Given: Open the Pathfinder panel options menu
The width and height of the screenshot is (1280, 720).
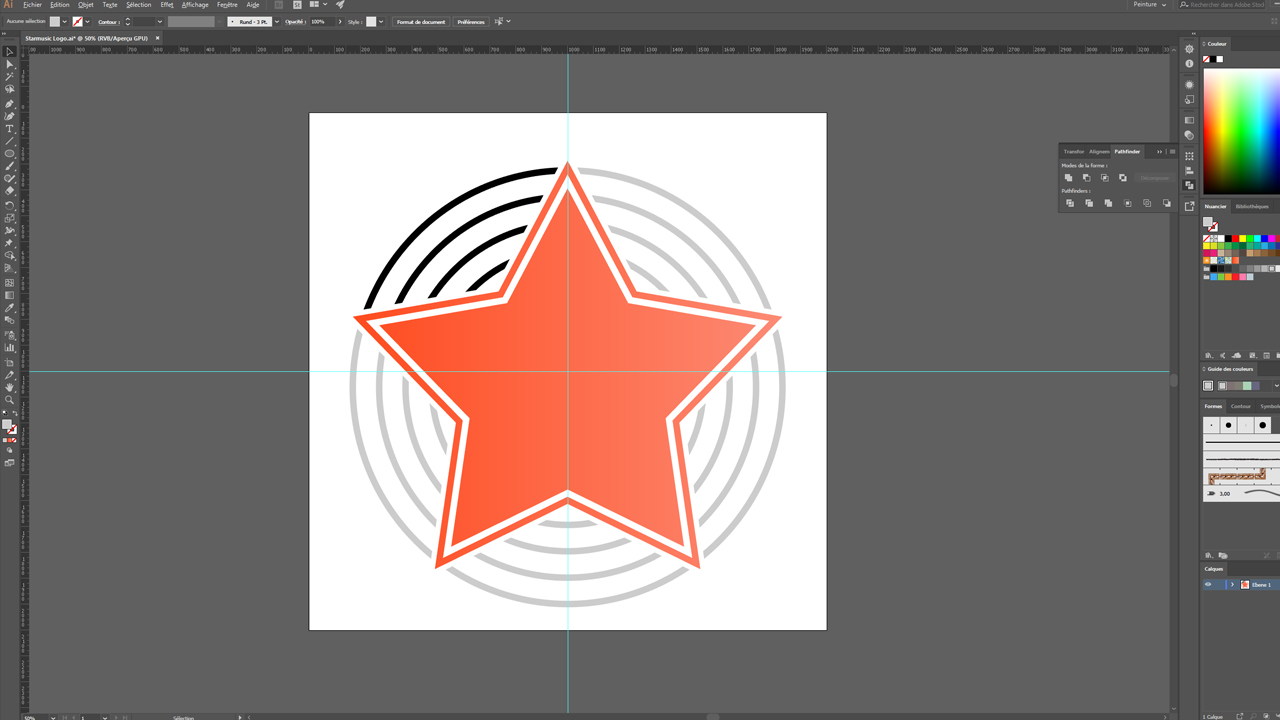Looking at the screenshot, I should [1172, 152].
